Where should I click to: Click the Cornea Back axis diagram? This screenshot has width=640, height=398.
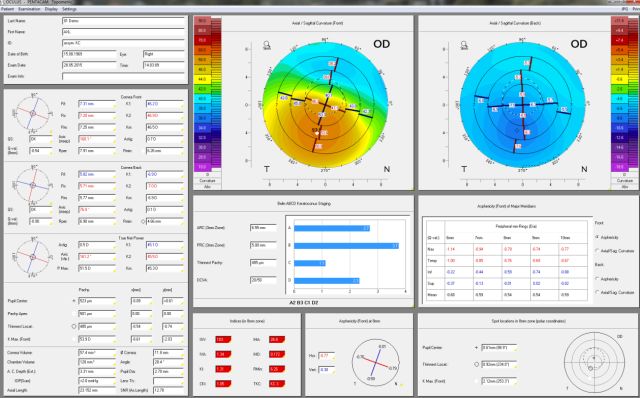(33, 185)
